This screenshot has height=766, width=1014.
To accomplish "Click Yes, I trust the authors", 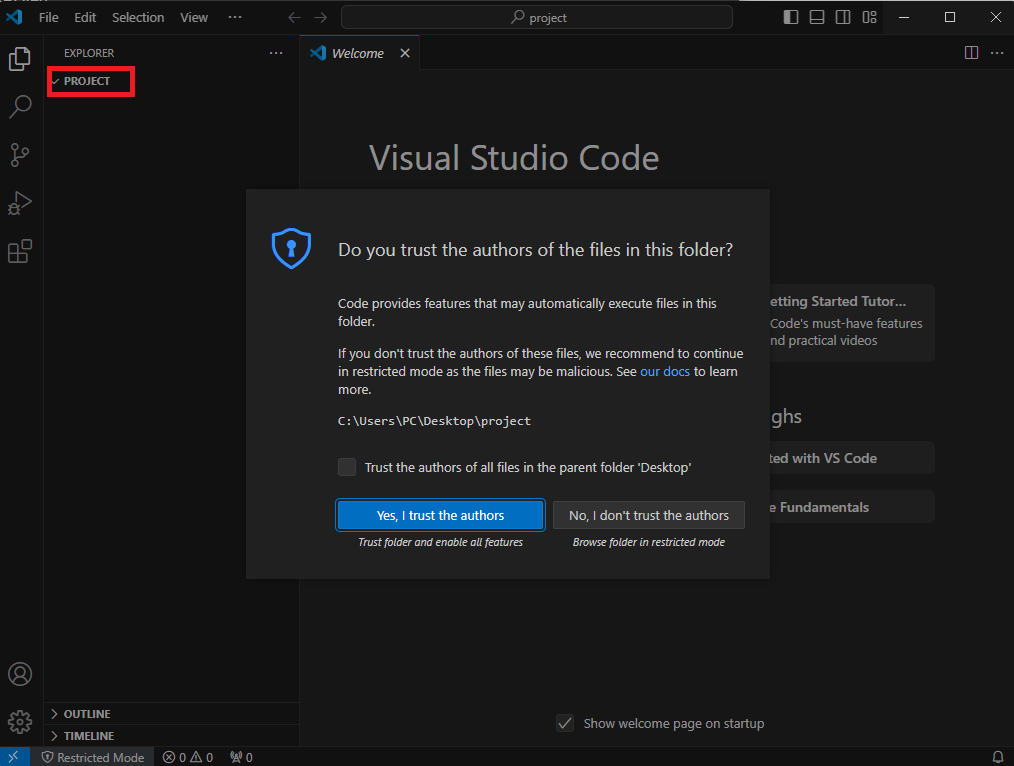I will (440, 515).
